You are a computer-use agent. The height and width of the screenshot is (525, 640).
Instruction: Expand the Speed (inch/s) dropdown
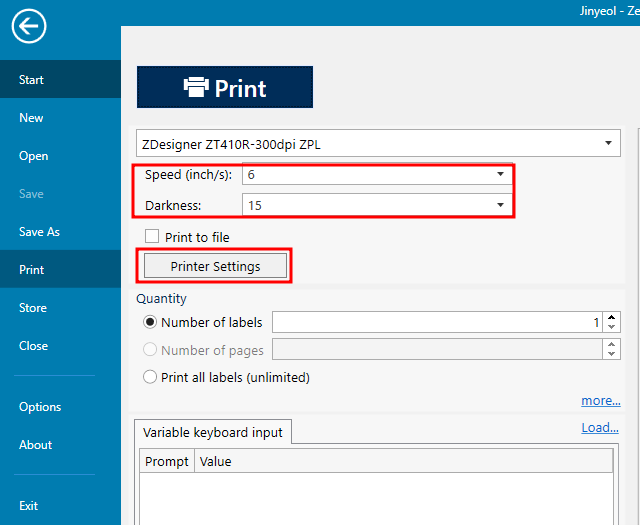500,175
